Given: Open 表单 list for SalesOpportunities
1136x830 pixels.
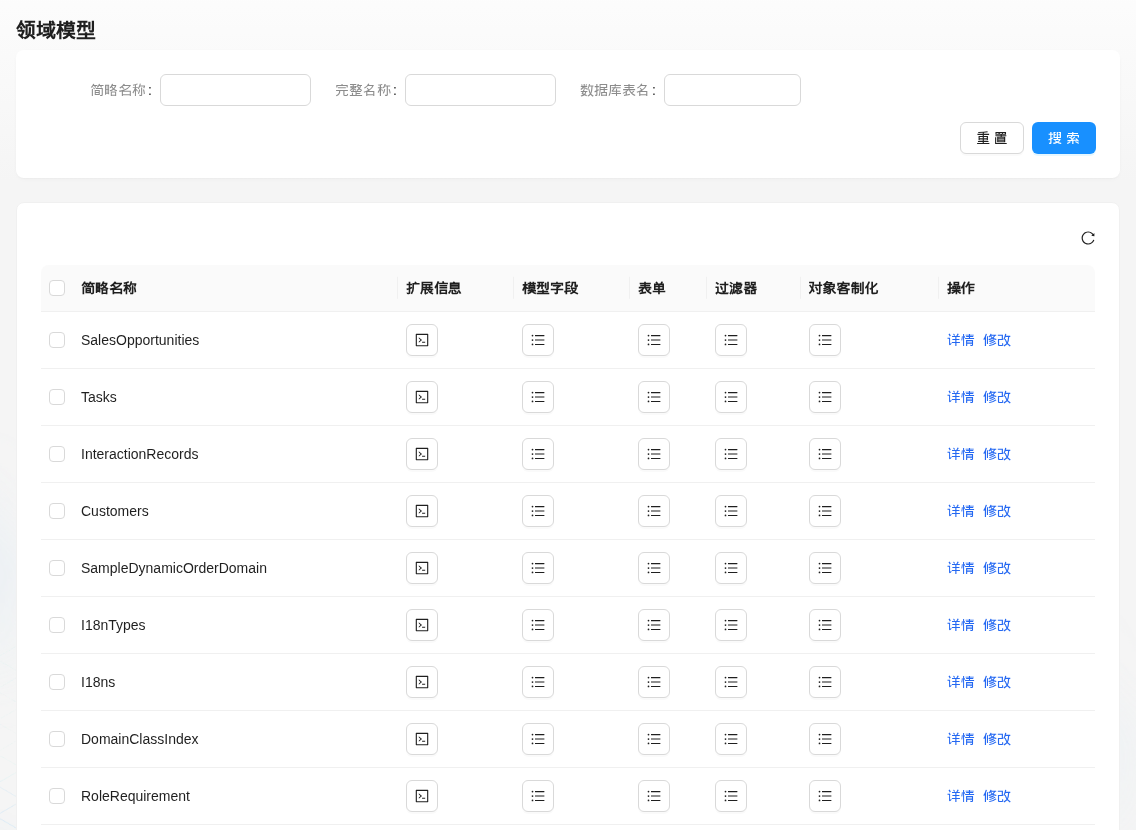Looking at the screenshot, I should click(x=653, y=340).
